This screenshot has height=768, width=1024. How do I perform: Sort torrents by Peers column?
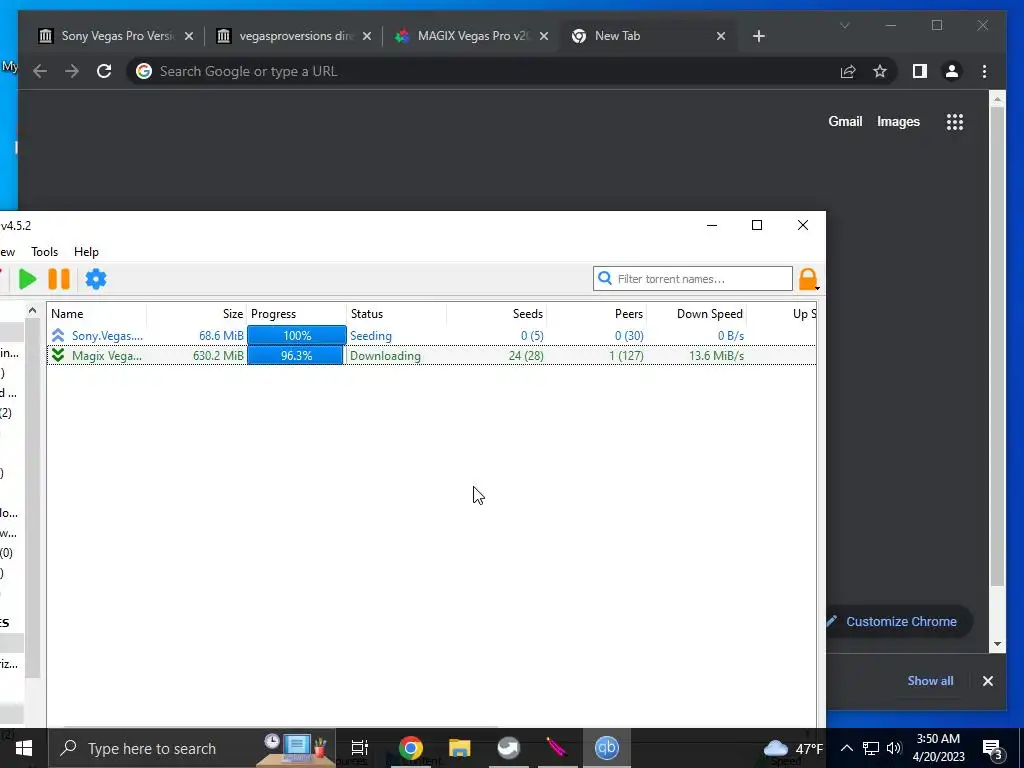(x=597, y=314)
